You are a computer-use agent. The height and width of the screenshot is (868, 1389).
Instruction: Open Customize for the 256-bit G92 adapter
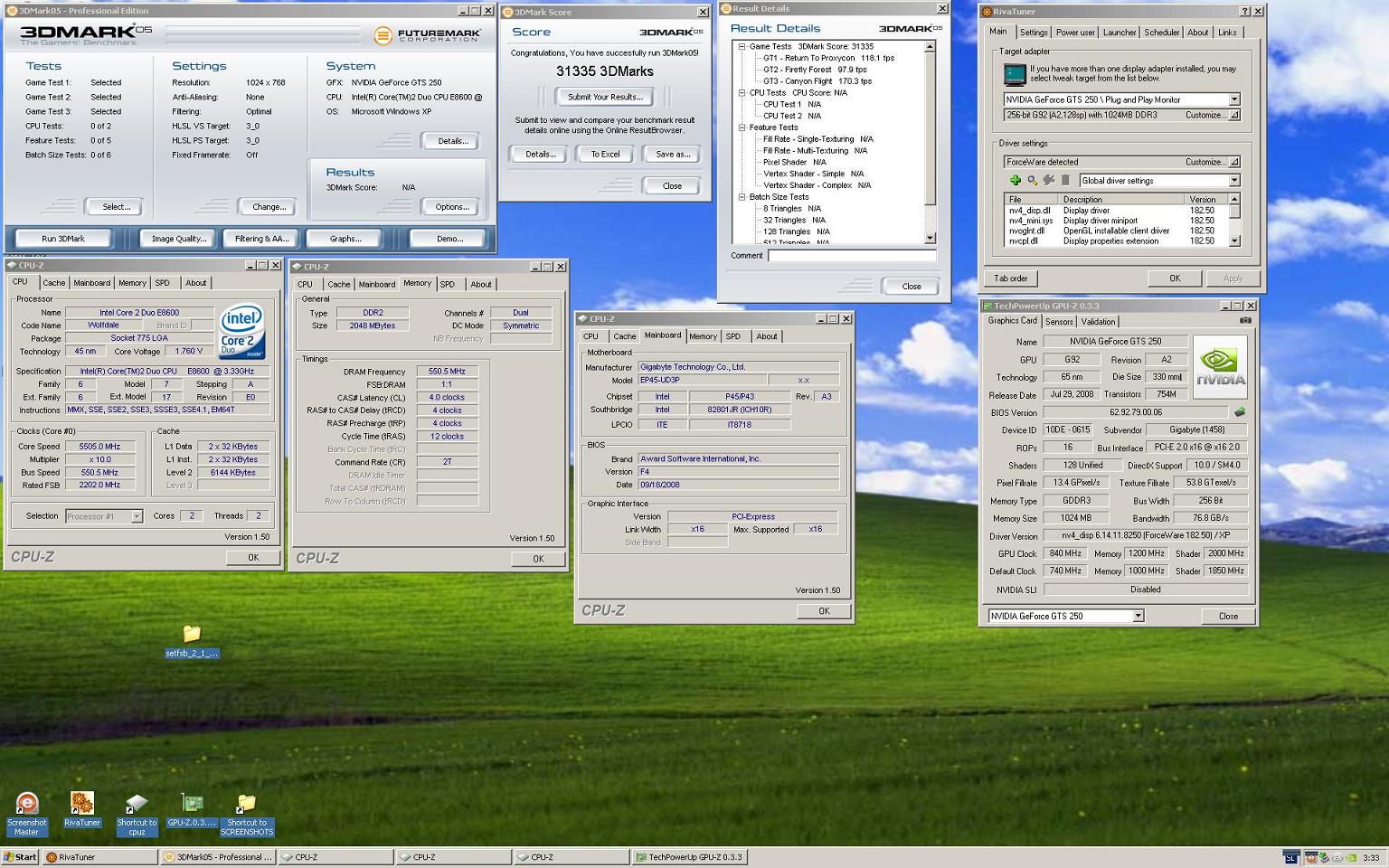pos(1213,115)
